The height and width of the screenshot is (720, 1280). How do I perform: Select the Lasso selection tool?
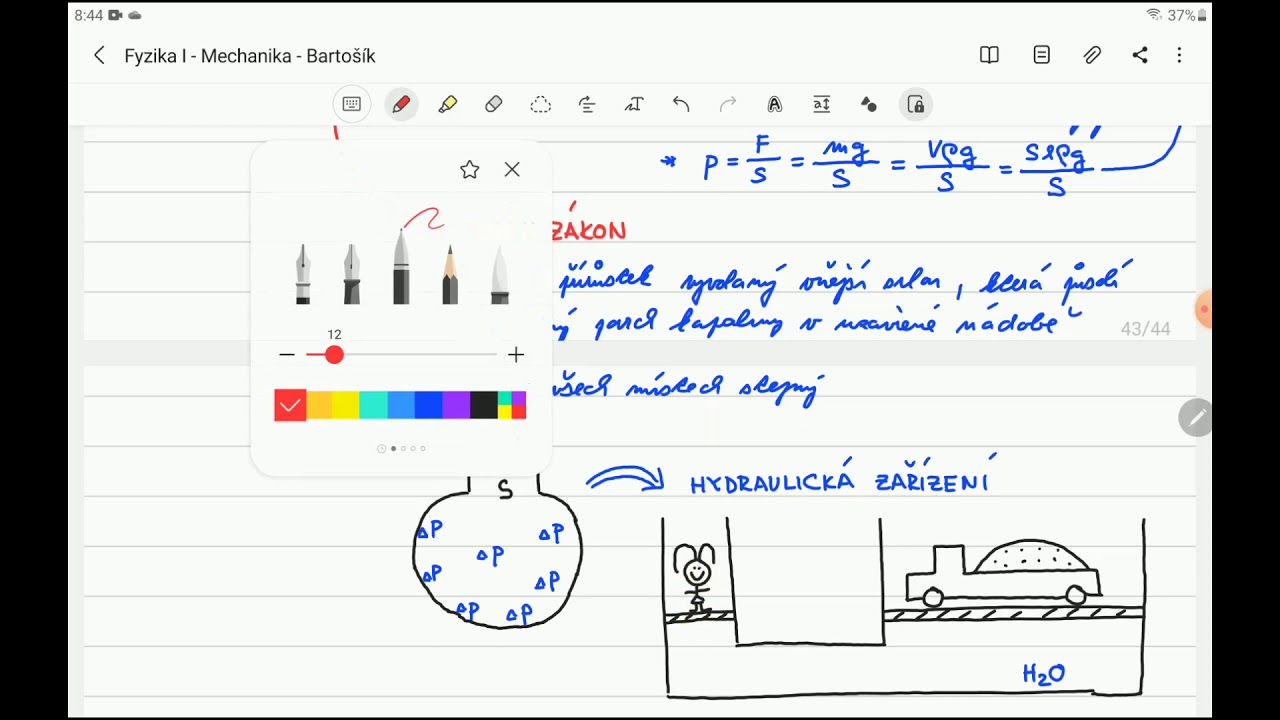coord(540,104)
